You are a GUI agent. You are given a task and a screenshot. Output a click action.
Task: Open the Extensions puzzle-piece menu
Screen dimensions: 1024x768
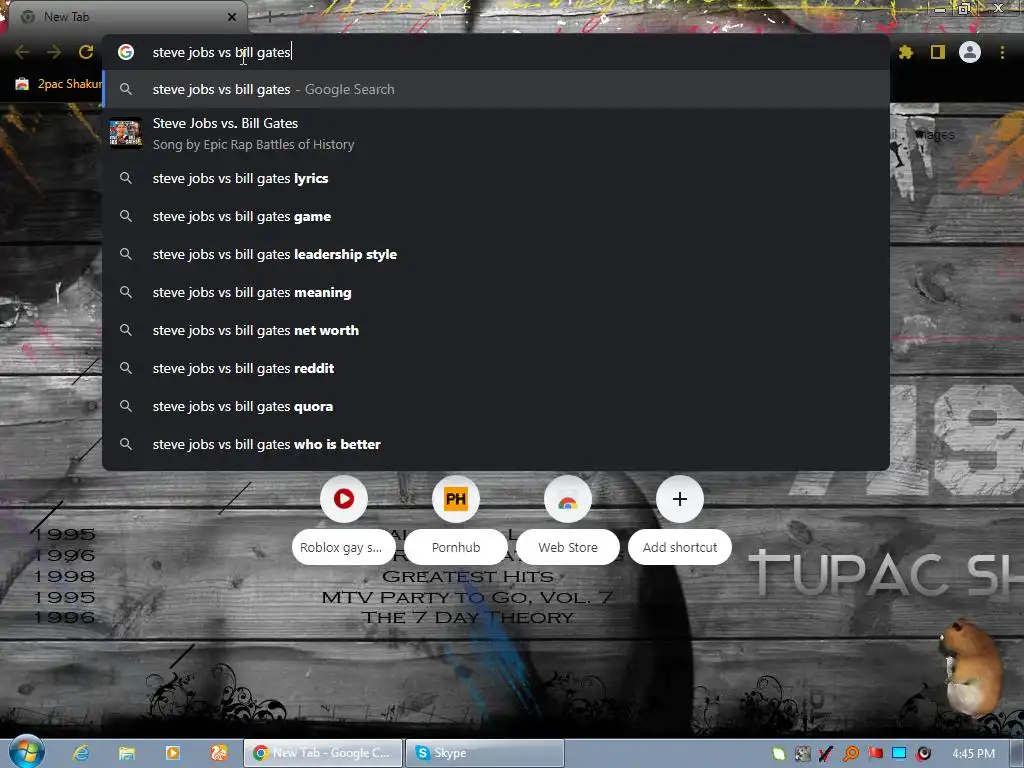906,52
